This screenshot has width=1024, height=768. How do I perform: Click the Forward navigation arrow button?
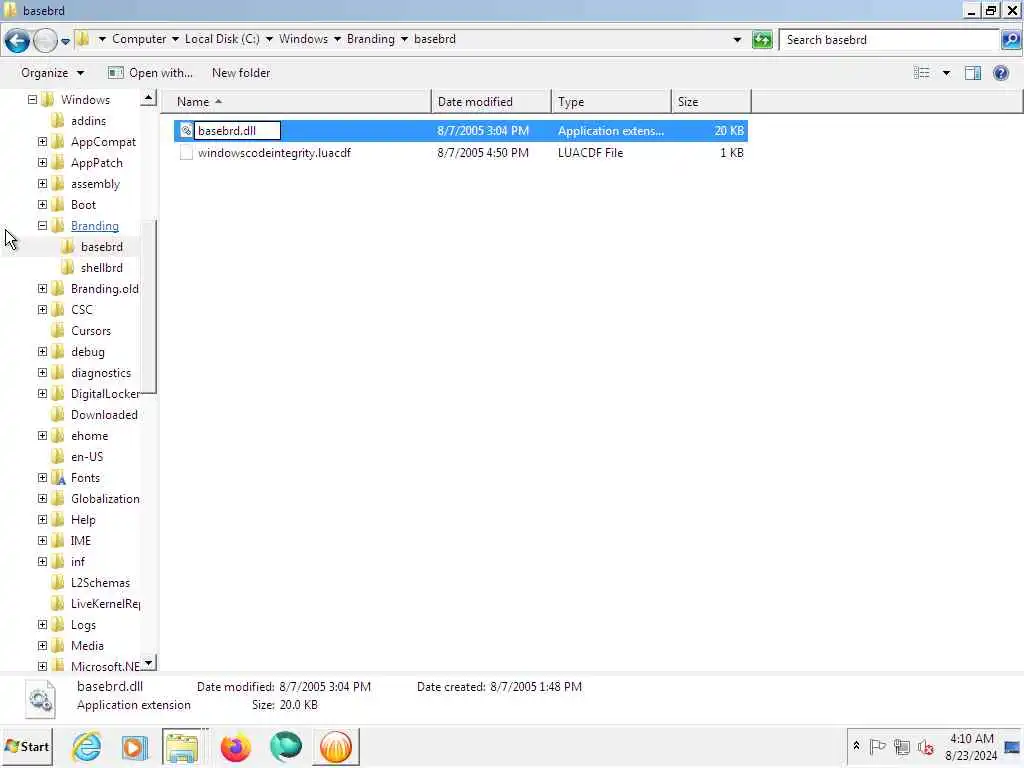45,40
